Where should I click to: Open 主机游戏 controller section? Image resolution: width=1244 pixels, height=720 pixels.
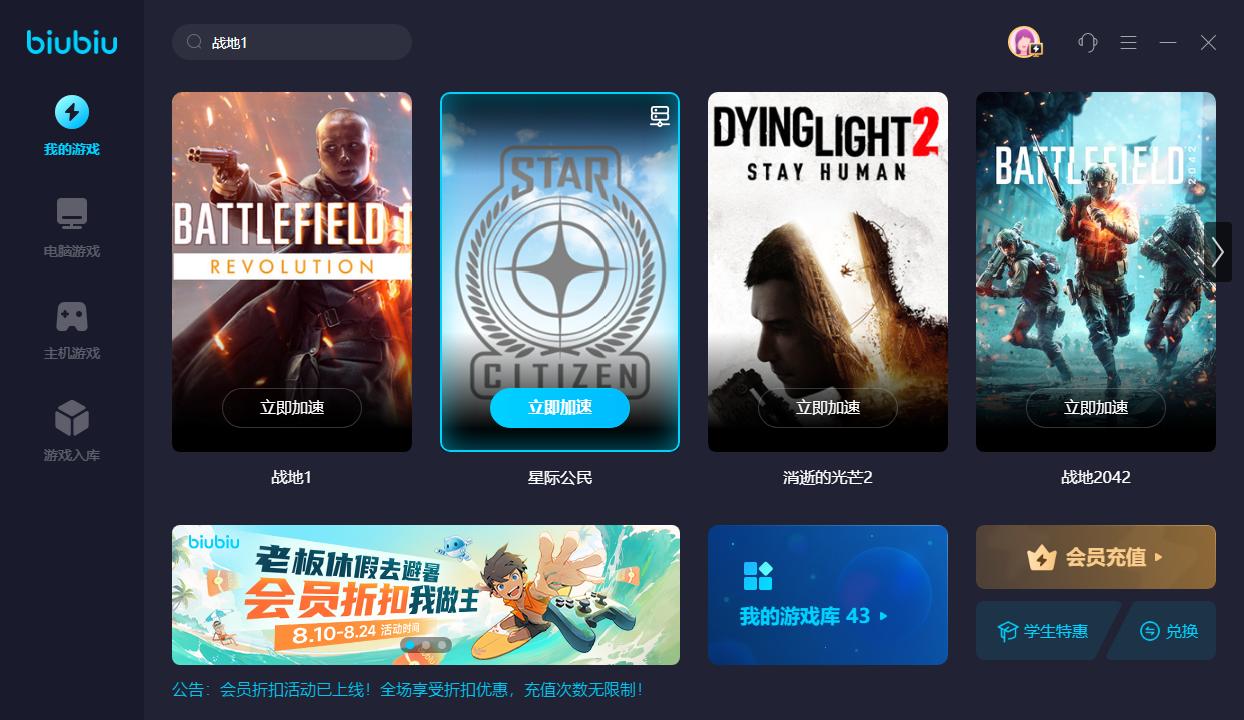(x=71, y=330)
